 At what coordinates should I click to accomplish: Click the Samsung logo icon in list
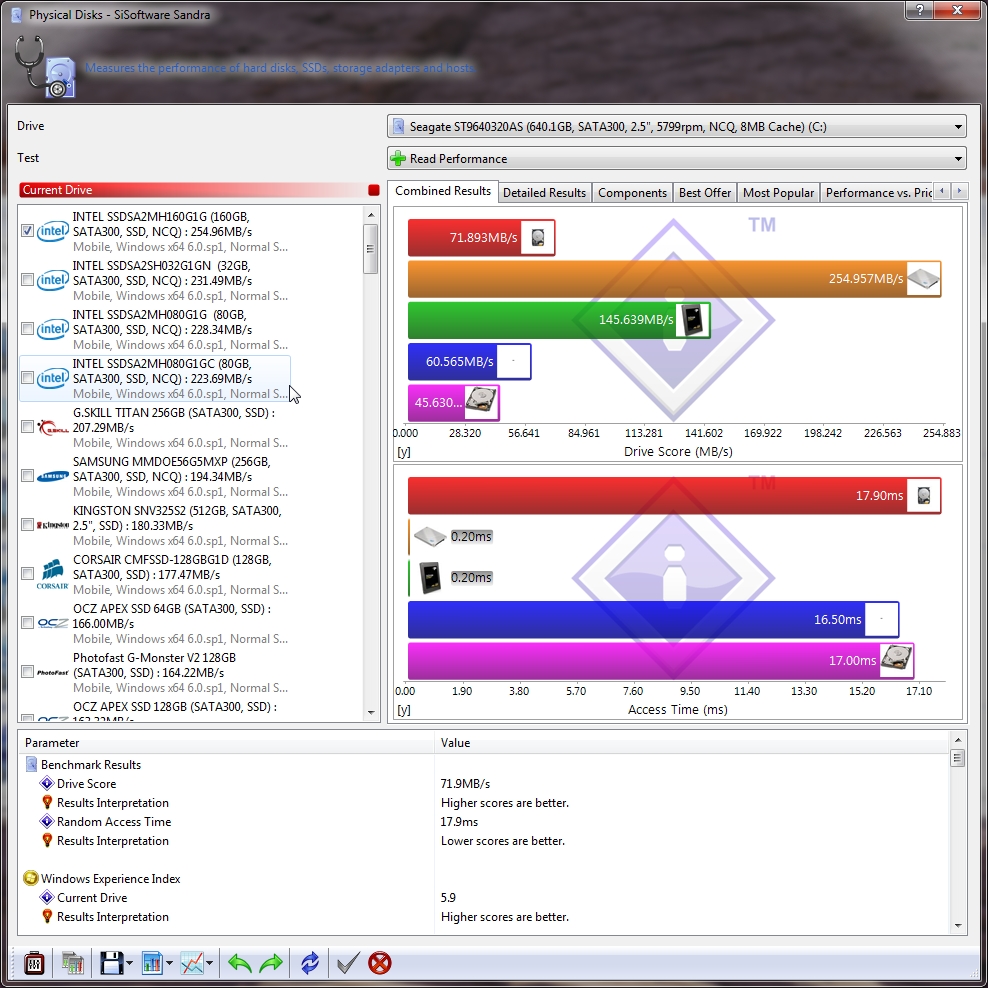[53, 476]
